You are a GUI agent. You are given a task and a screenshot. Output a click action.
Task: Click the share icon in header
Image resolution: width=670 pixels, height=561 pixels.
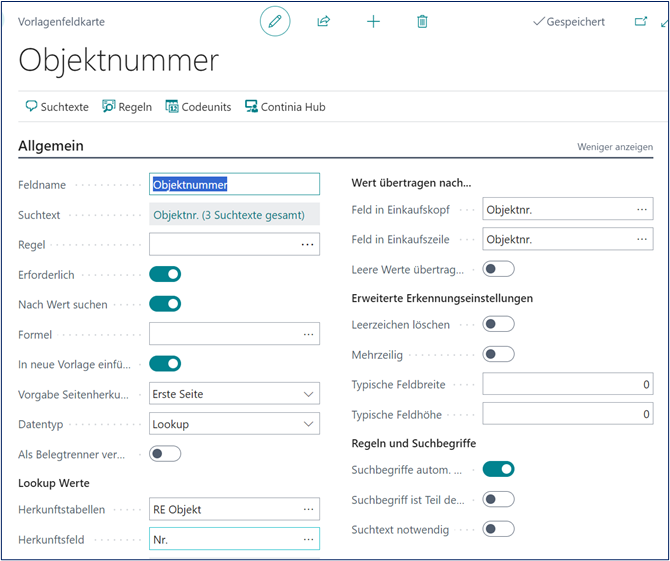pos(324,21)
